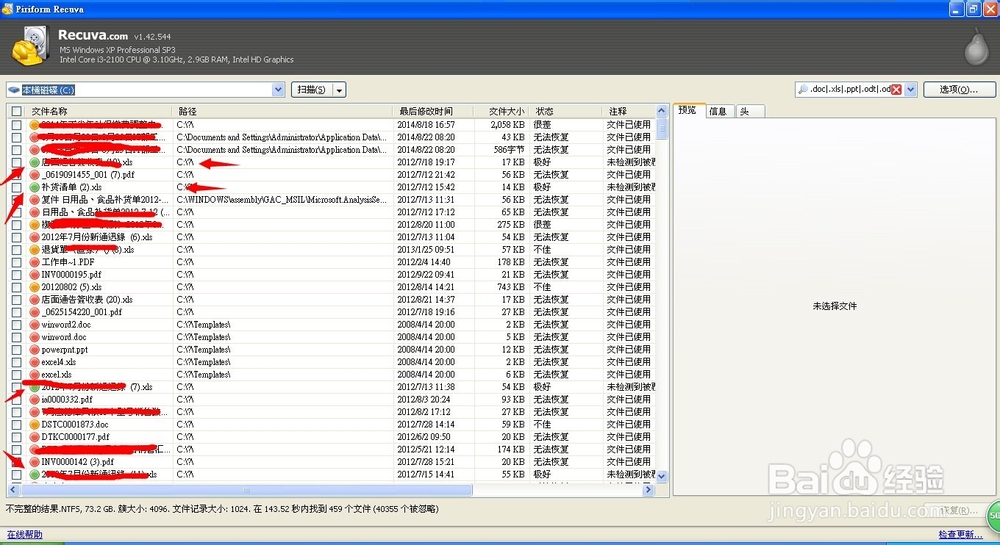The image size is (1000, 545).
Task: Click red status icon of powerpnt.ppt
Action: coord(34,349)
